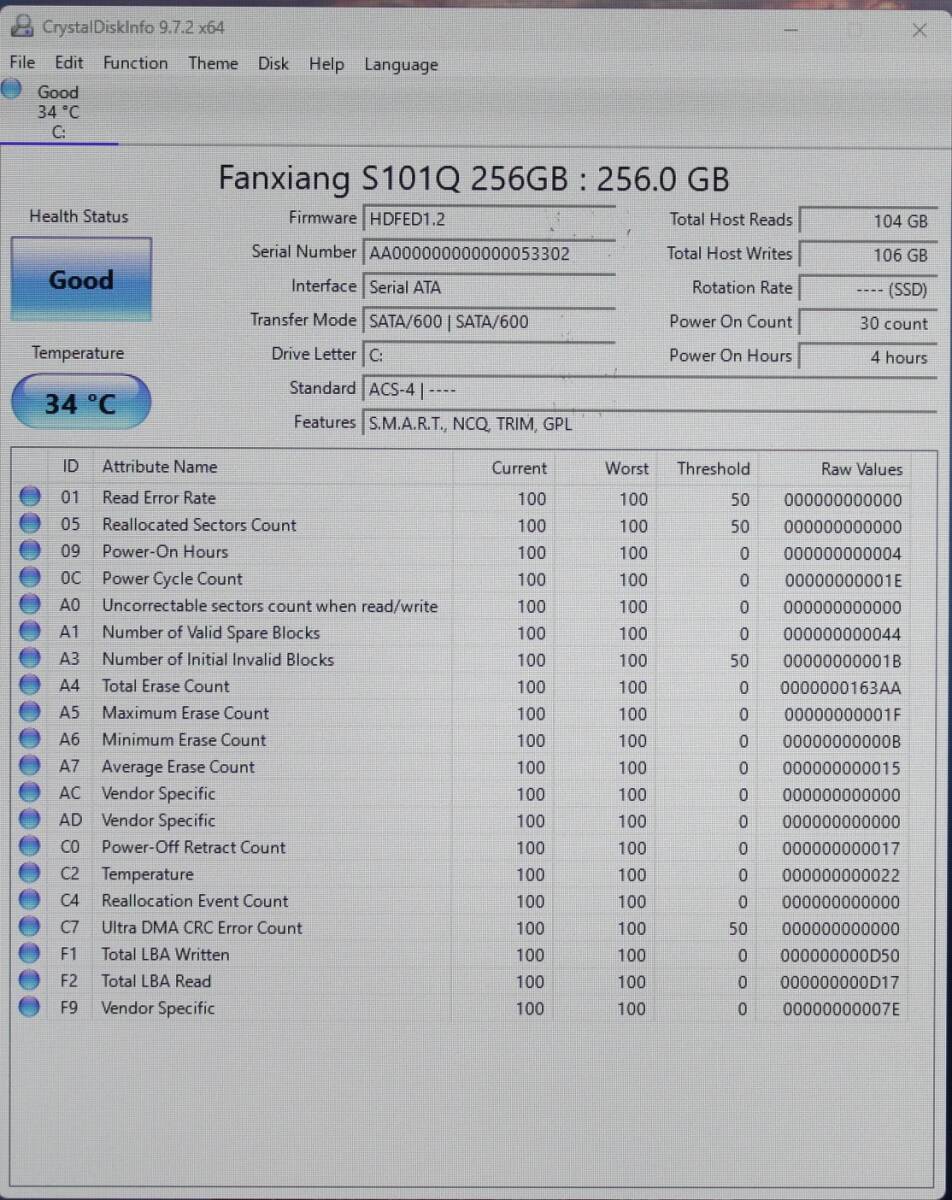Select the Total LBA Read raw value 000000000D17
Image resolution: width=952 pixels, height=1200 pixels.
(840, 983)
